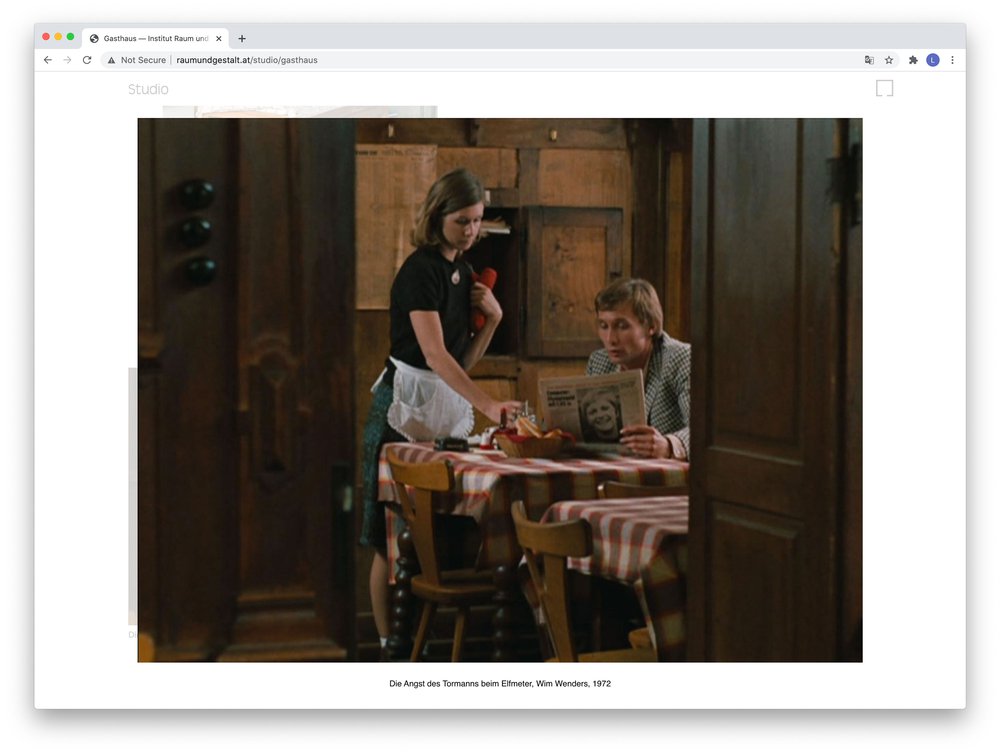This screenshot has width=1000, height=754.
Task: Open a new tab with plus button
Action: (242, 38)
